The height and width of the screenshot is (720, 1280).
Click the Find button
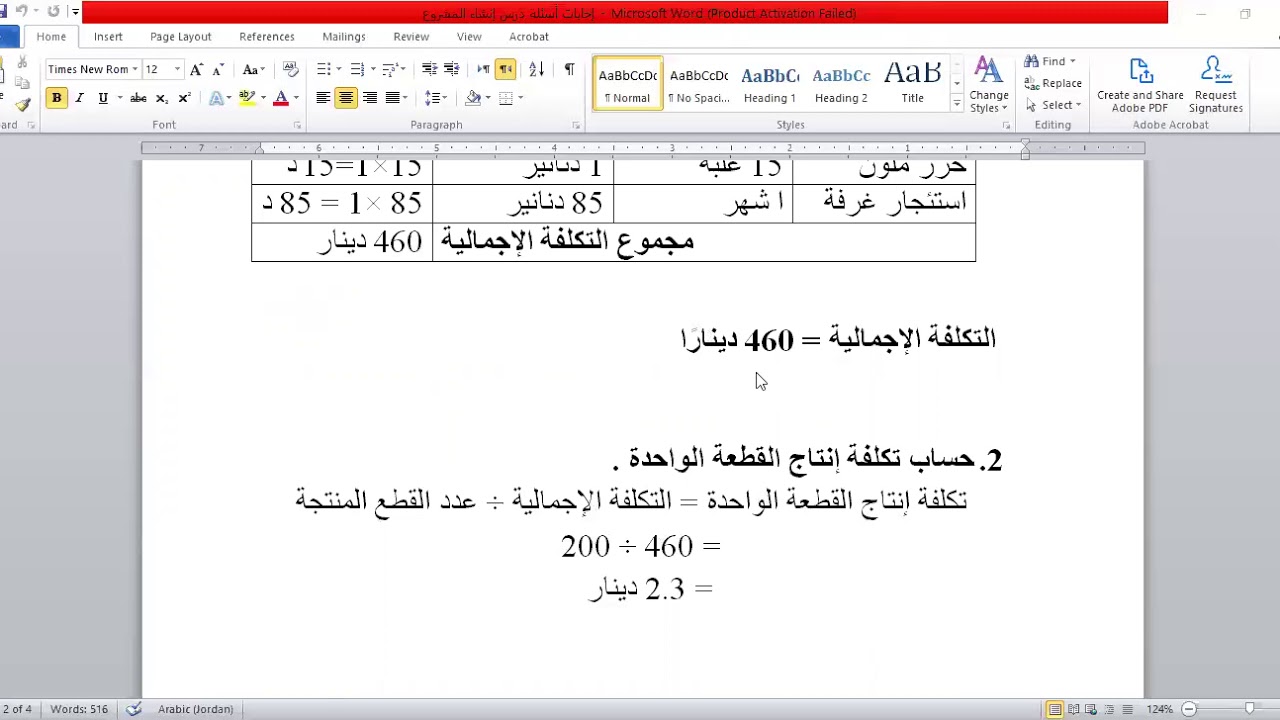[x=1050, y=62]
